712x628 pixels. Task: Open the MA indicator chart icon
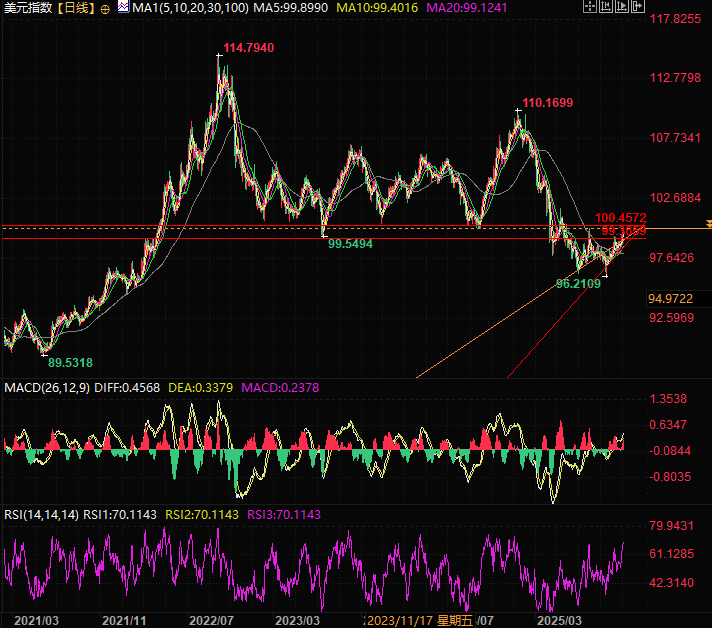click(x=123, y=7)
